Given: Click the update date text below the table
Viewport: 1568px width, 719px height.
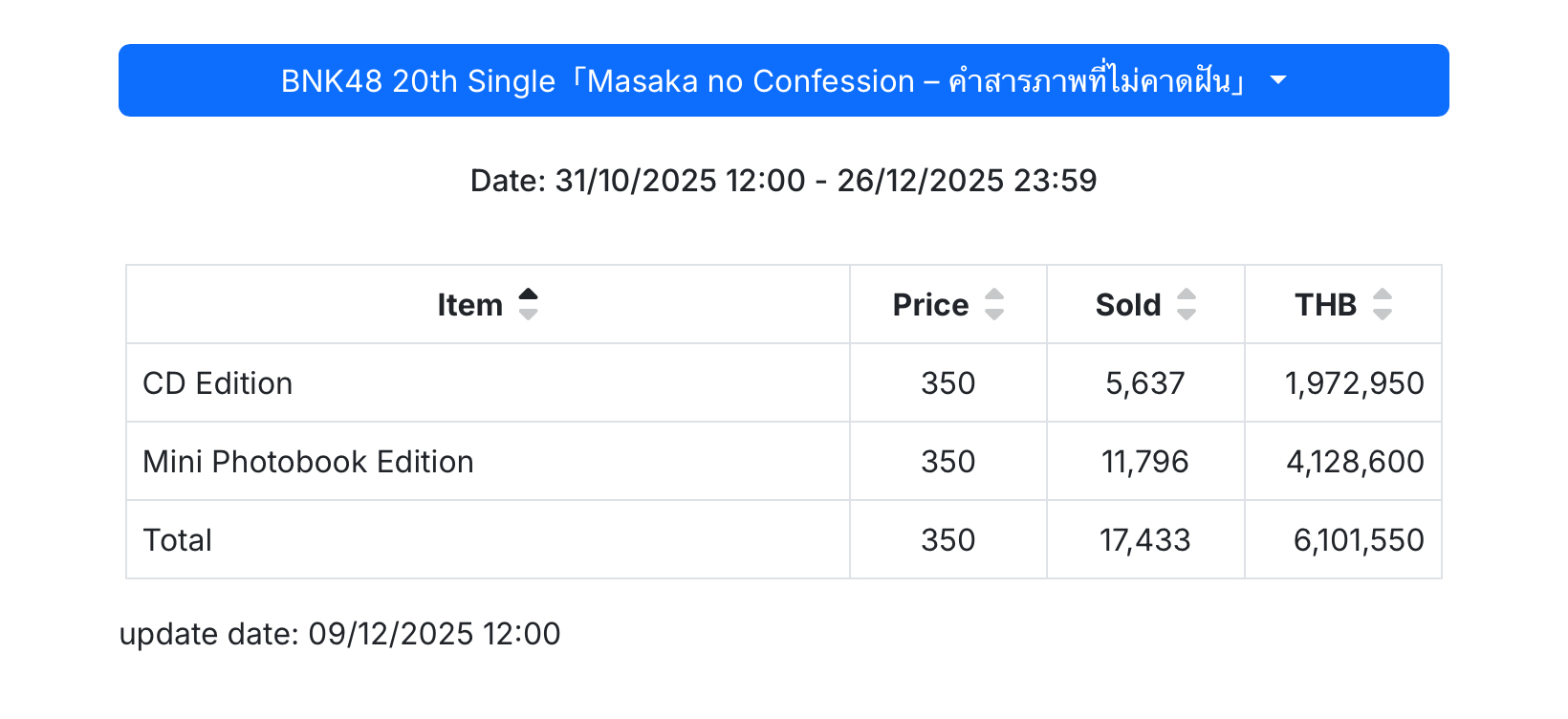Looking at the screenshot, I should [x=339, y=634].
